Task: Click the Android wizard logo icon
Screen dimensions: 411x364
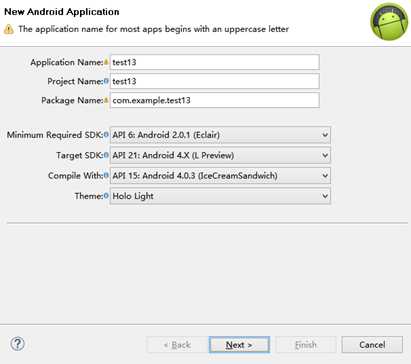Action: [x=389, y=21]
